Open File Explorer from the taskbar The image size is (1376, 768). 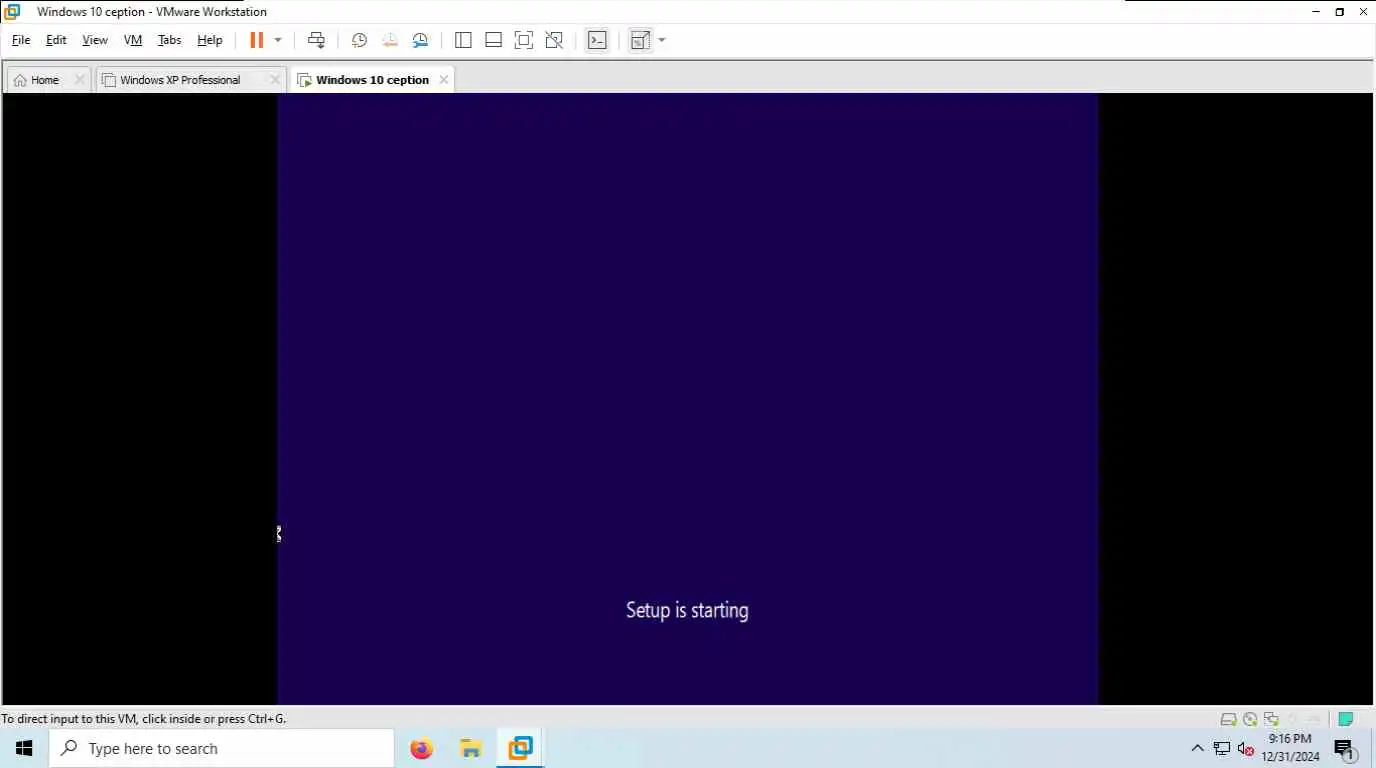[471, 748]
